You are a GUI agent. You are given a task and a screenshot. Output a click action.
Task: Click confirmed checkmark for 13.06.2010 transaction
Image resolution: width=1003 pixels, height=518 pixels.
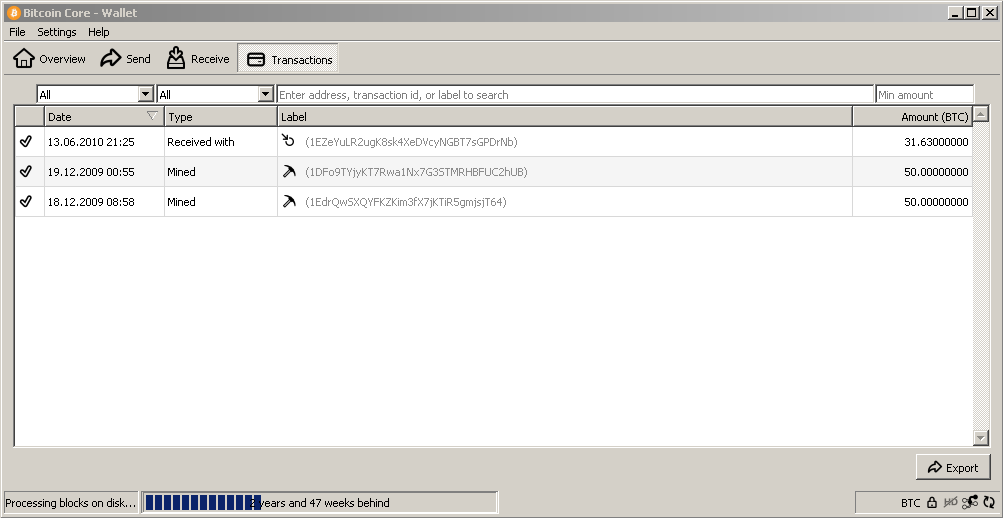pyautogui.click(x=26, y=141)
